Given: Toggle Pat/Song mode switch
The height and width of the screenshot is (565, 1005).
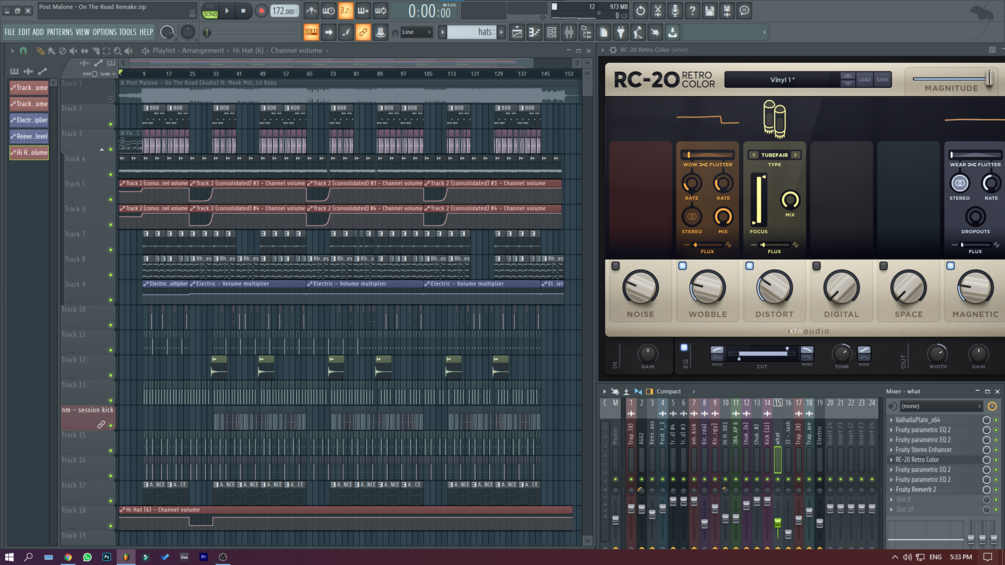Looking at the screenshot, I should [x=210, y=11].
